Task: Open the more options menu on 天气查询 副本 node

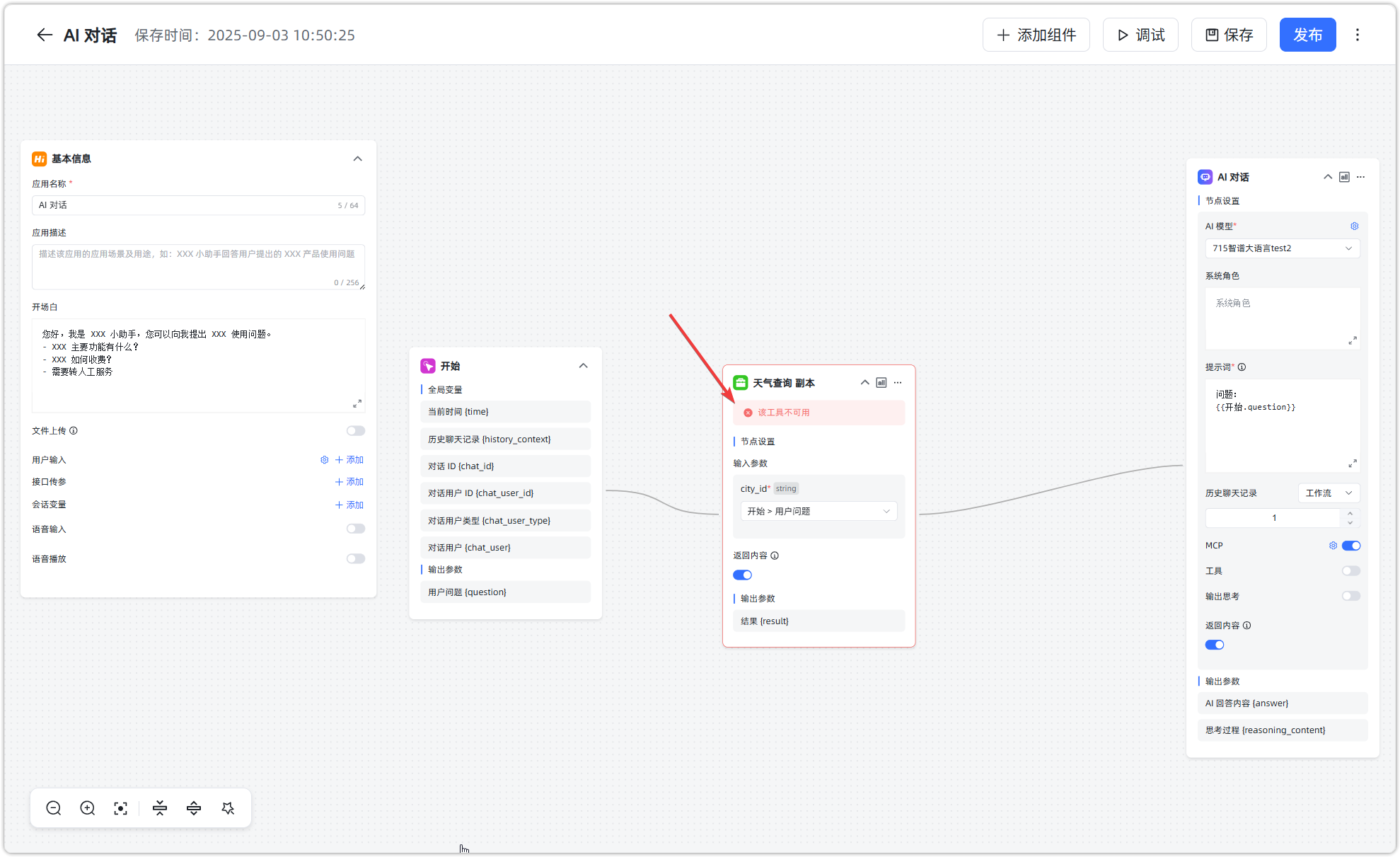Action: 898,383
